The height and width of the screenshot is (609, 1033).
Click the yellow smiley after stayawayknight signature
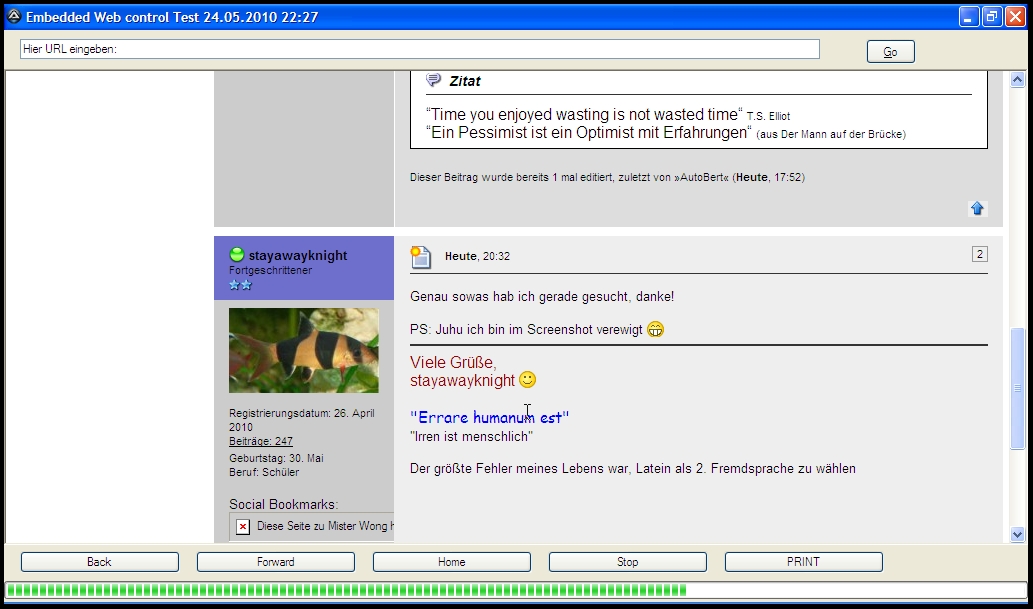pos(528,380)
